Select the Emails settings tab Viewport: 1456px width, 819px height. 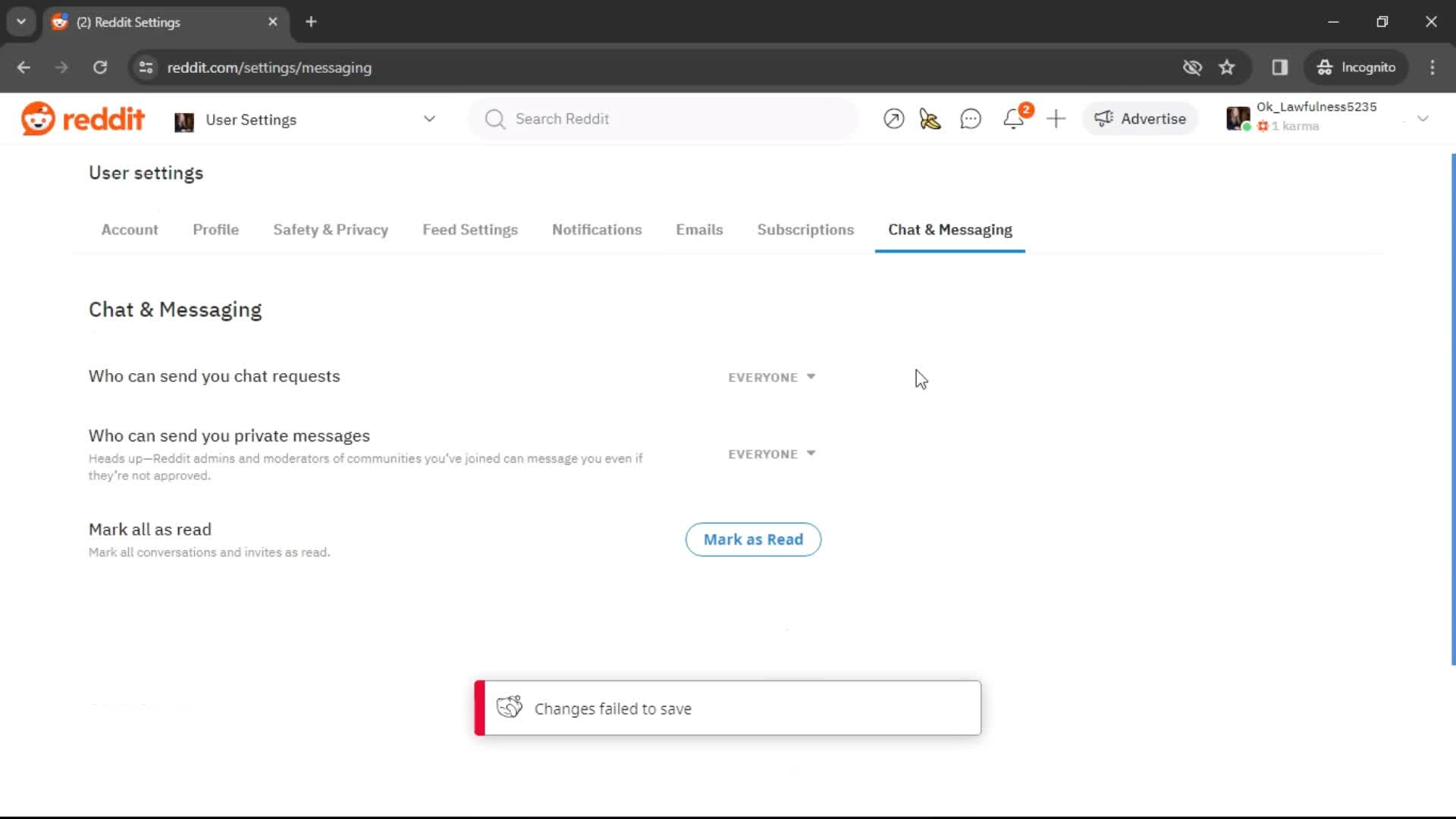[x=699, y=229]
